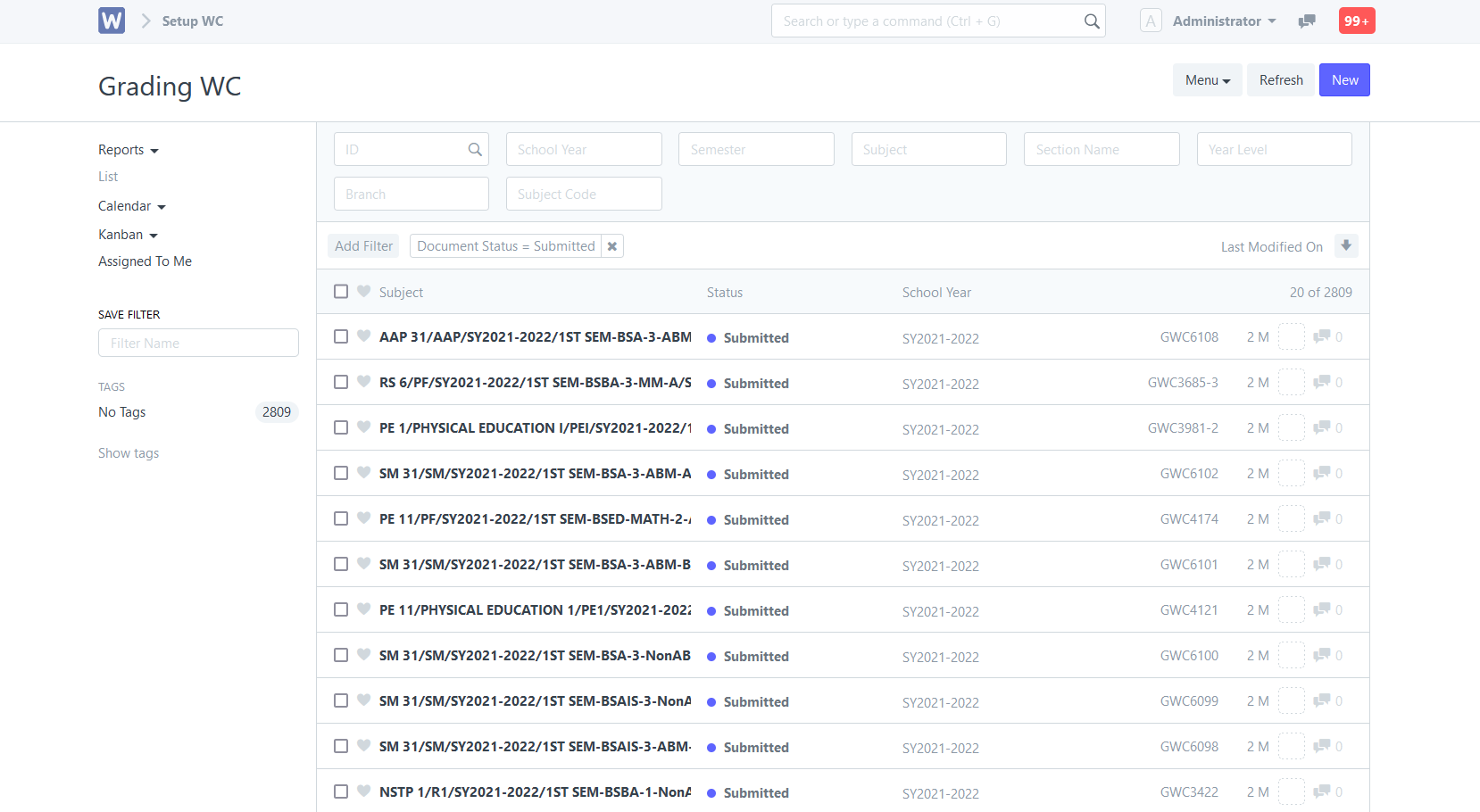The height and width of the screenshot is (812, 1480).
Task: Like the PE 1/PHYSICAL EDUCATION I row heart
Action: [x=363, y=427]
